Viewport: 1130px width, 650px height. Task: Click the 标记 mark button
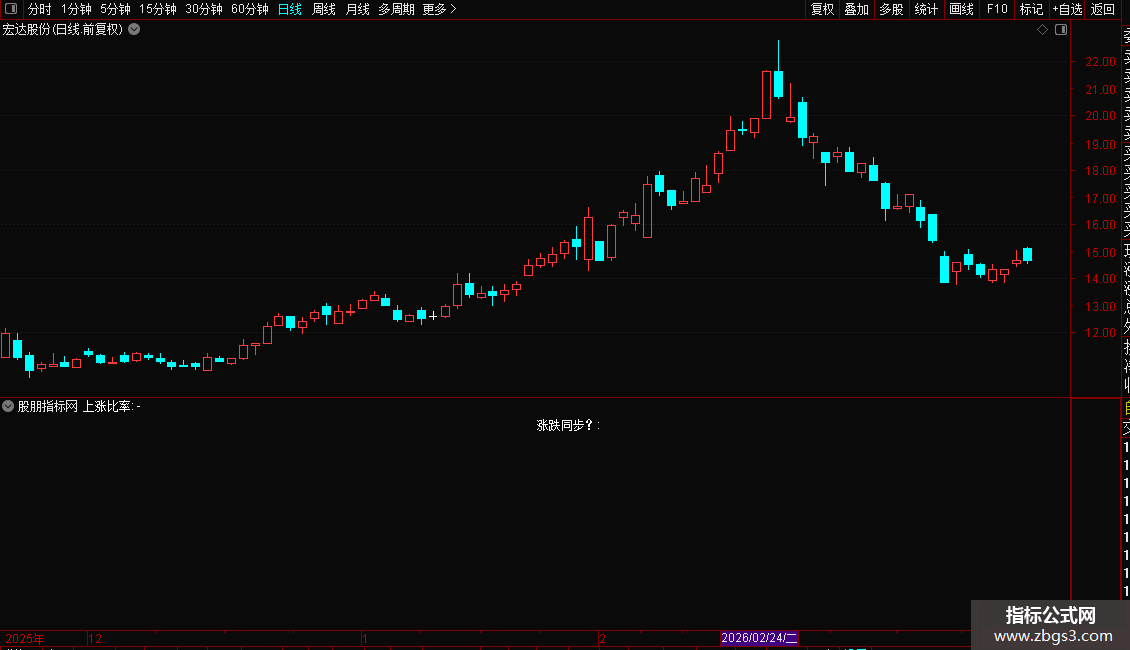coord(1031,9)
